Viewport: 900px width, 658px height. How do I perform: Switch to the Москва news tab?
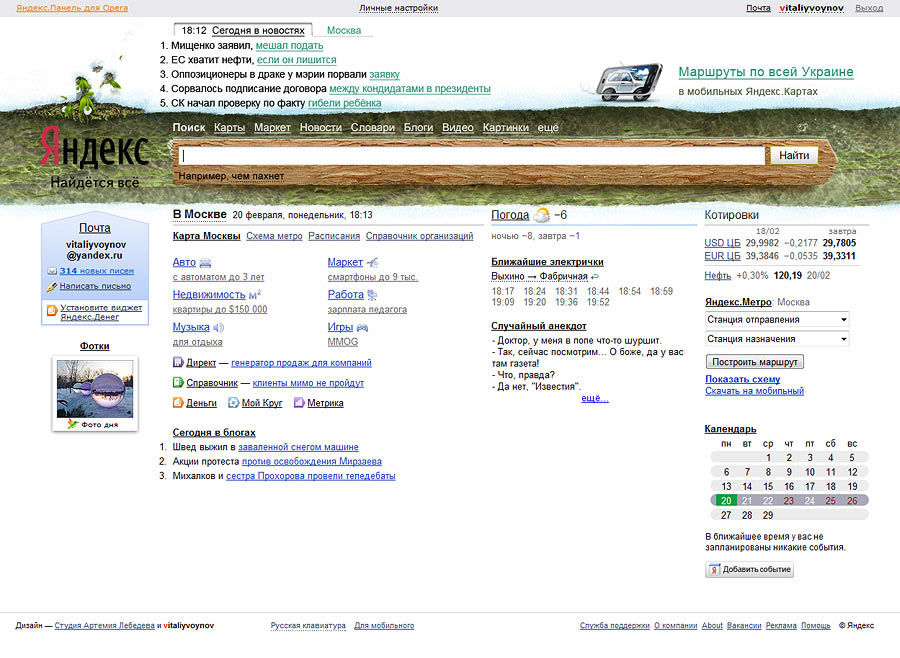(x=344, y=30)
